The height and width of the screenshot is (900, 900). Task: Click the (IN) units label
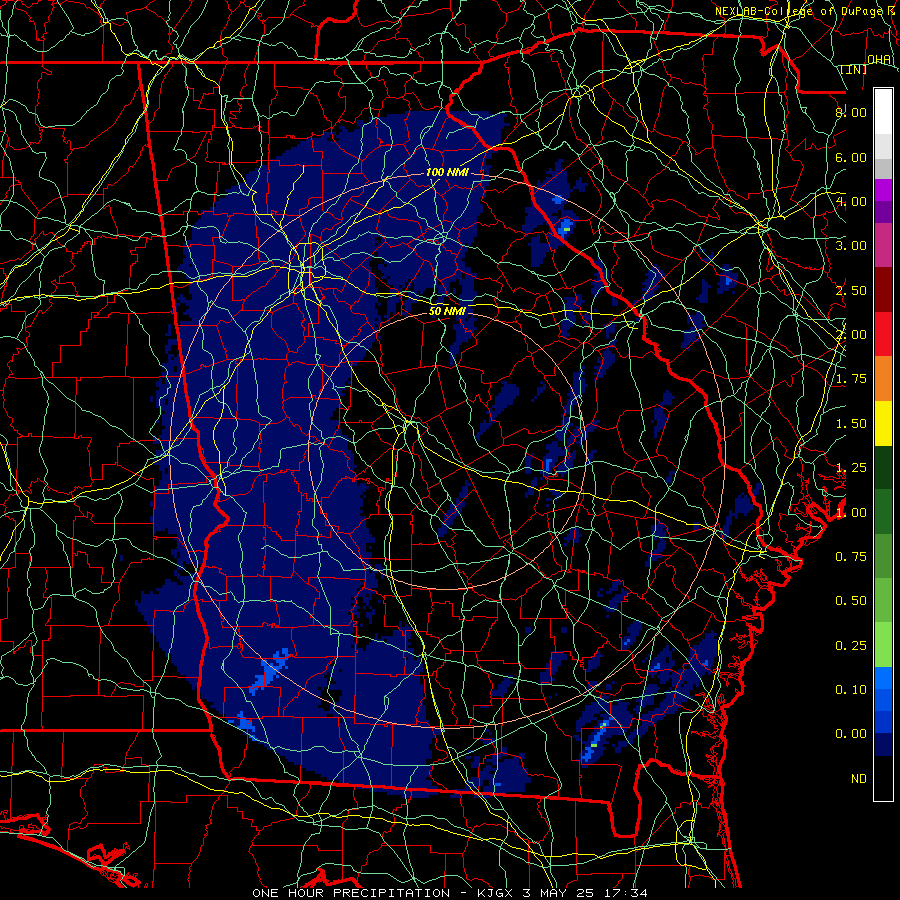[854, 69]
